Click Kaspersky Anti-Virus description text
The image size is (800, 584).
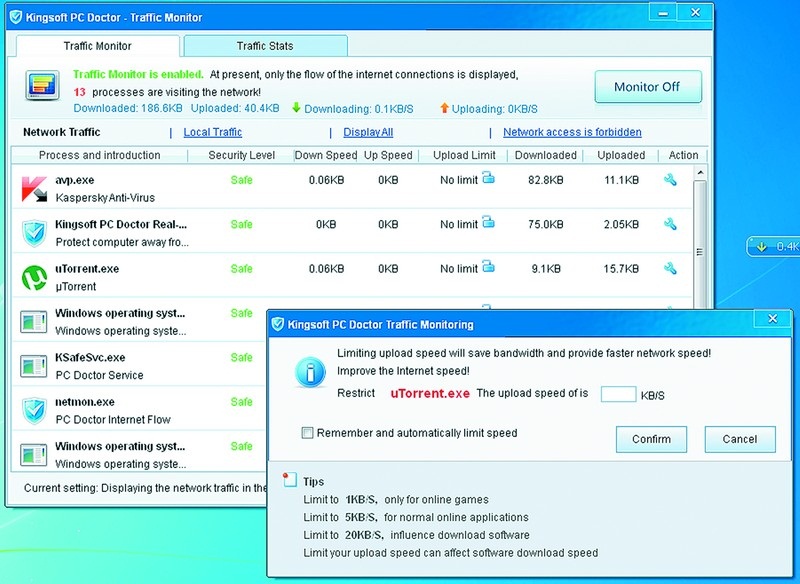coord(105,198)
